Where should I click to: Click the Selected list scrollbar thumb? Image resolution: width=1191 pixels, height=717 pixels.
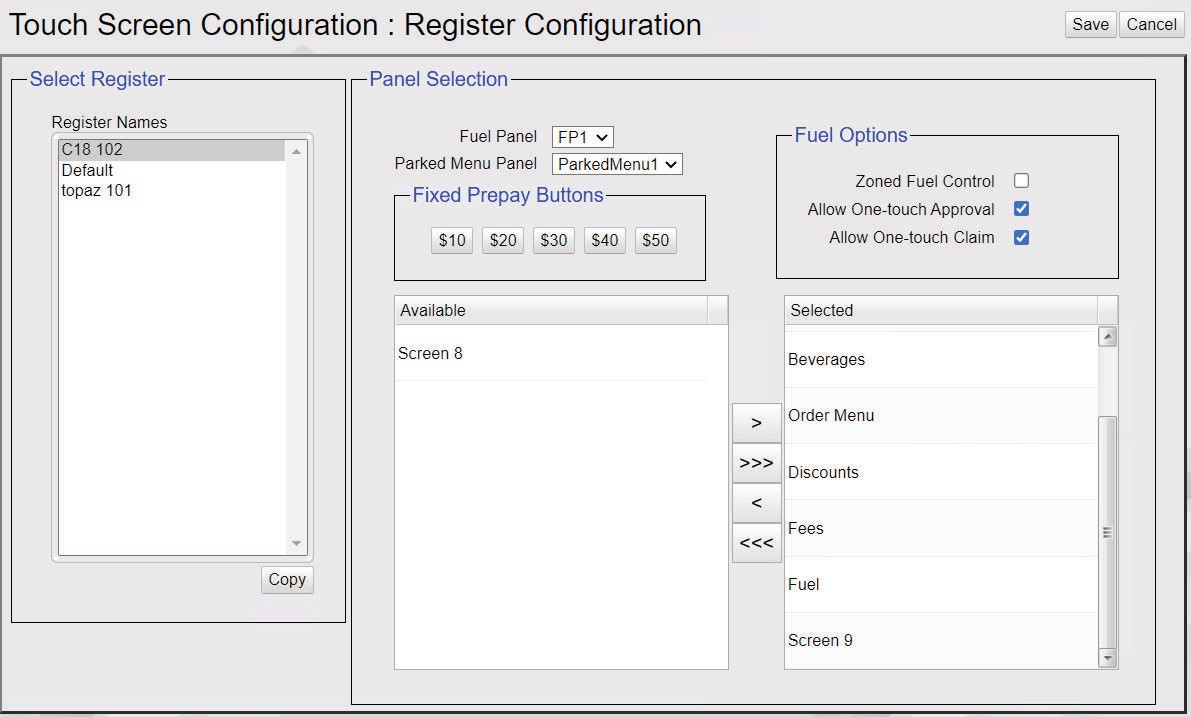coord(1107,532)
